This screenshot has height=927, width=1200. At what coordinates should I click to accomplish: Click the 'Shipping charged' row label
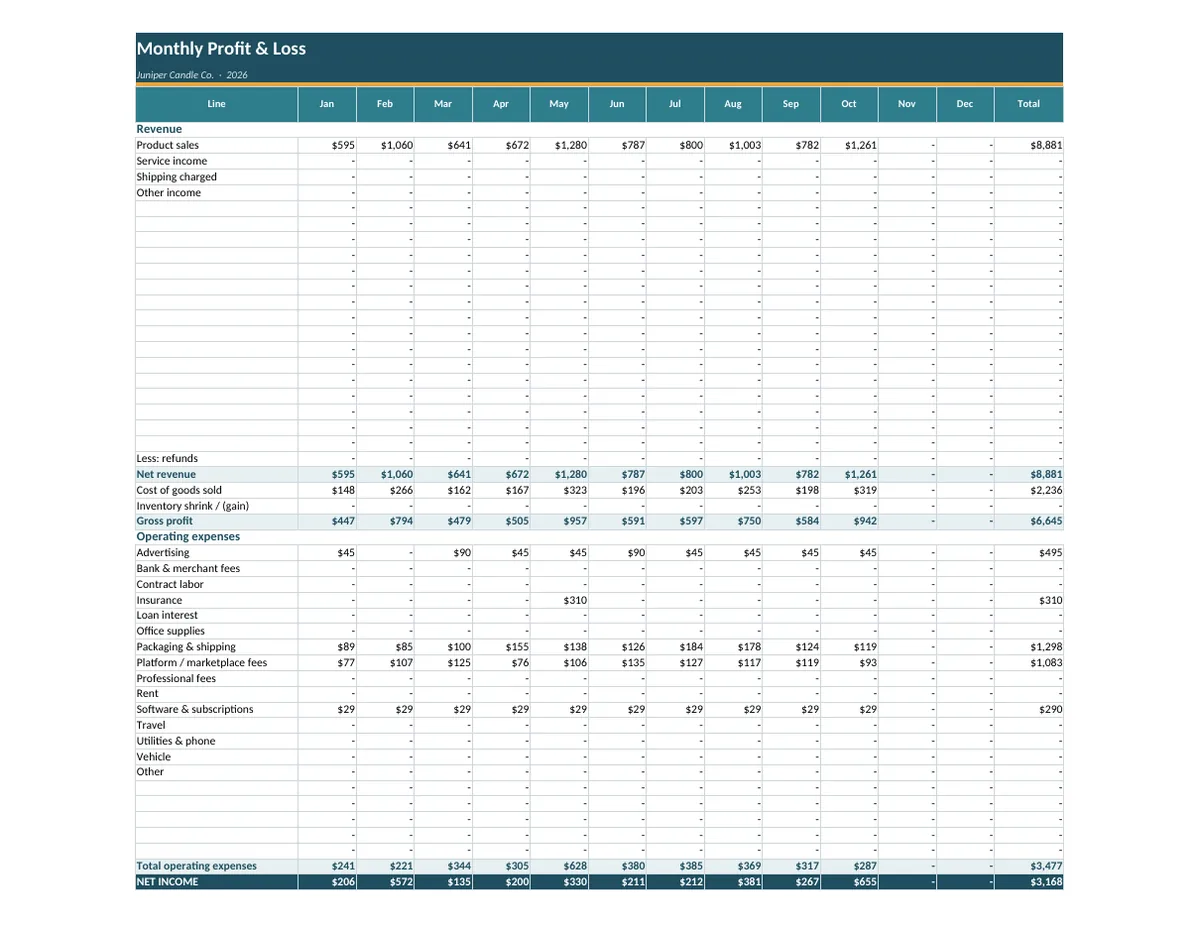coord(177,177)
